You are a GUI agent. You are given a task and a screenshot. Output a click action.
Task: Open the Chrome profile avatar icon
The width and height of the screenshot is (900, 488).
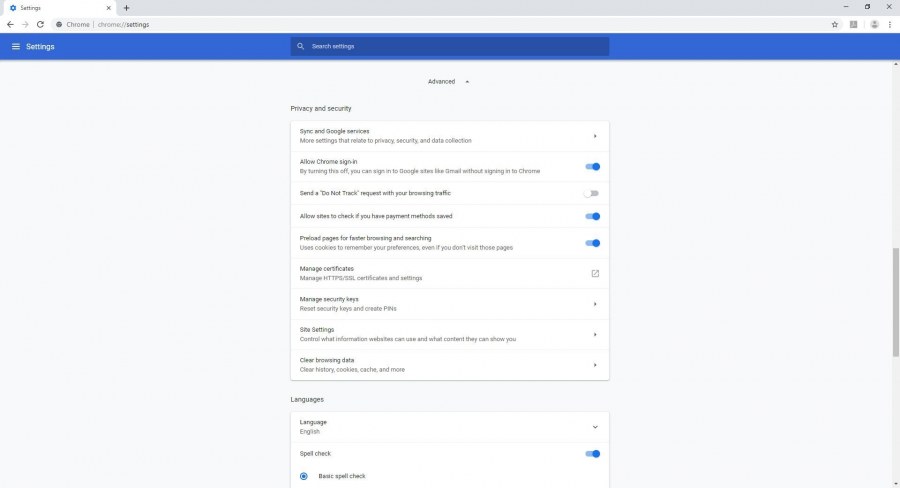874,24
